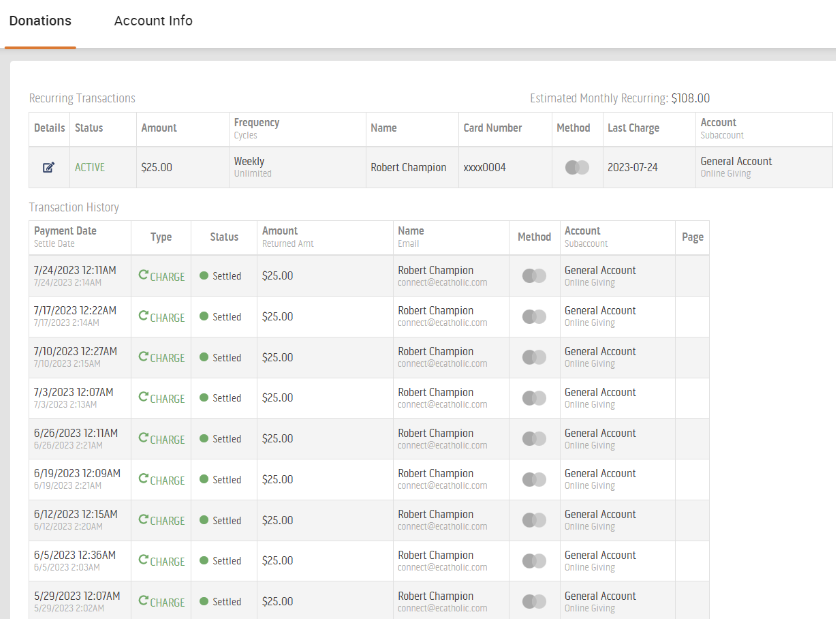Select the Donations tab

(40, 21)
